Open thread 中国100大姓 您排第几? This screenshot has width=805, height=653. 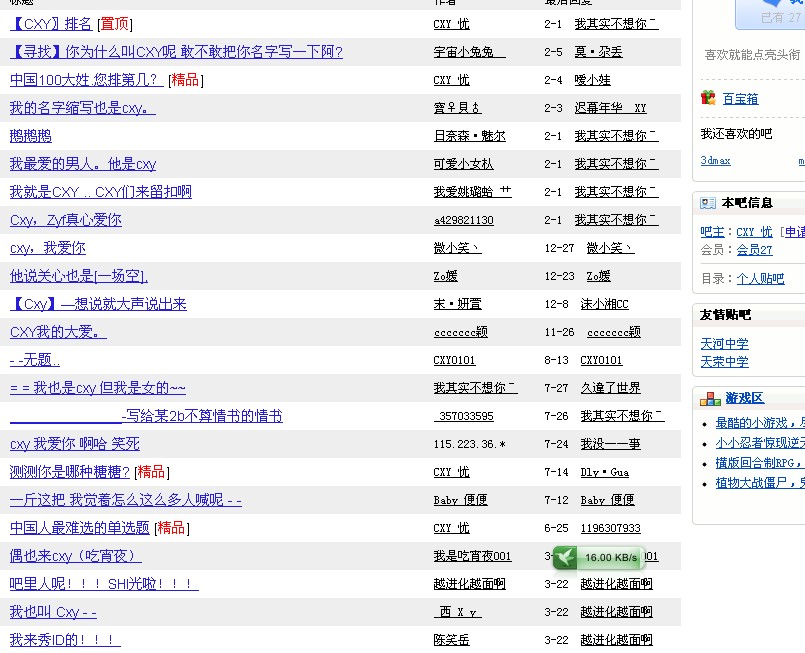(86, 80)
